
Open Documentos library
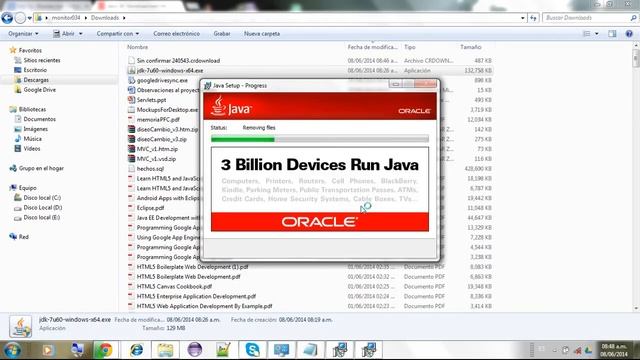tap(35, 119)
